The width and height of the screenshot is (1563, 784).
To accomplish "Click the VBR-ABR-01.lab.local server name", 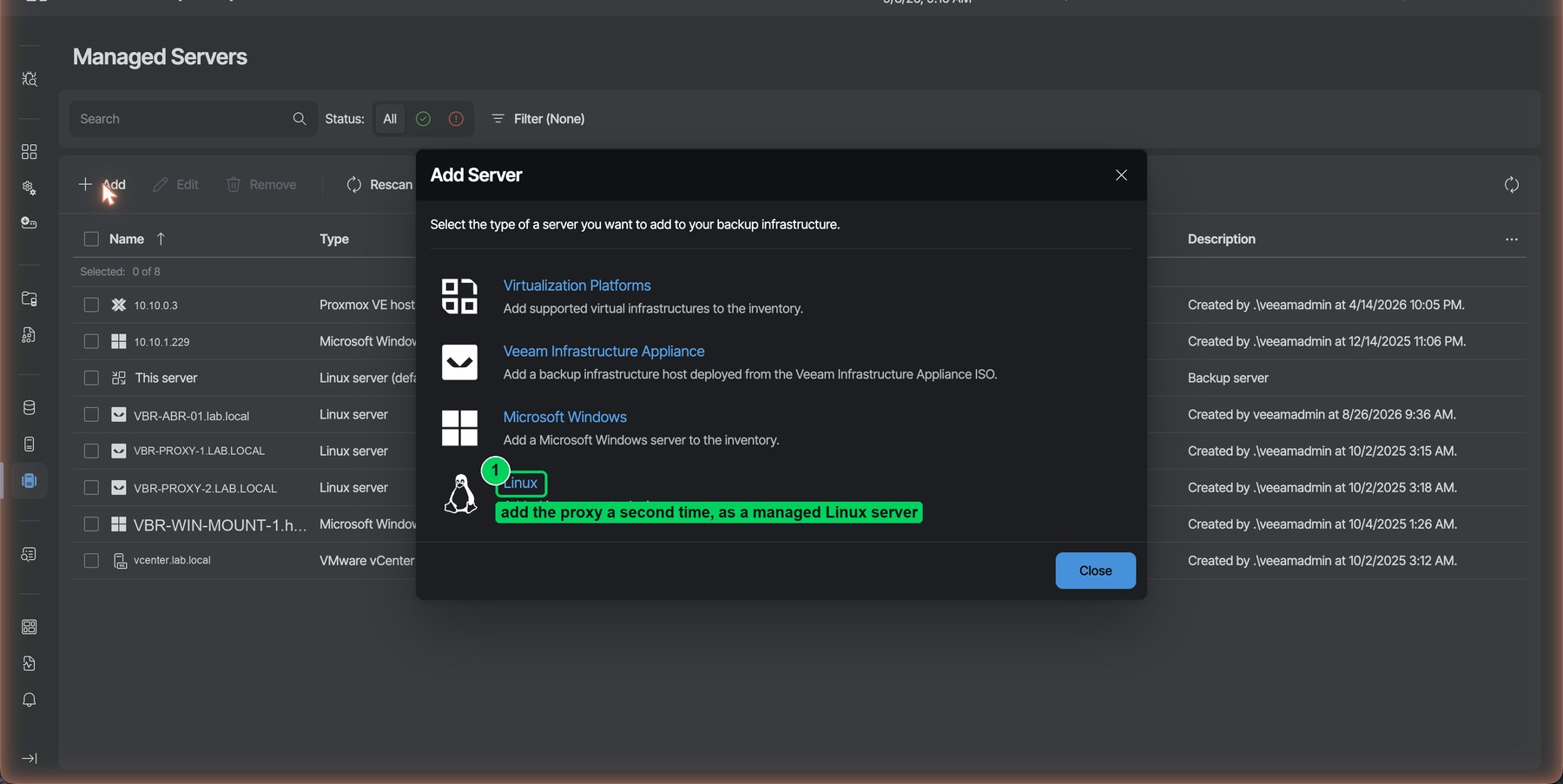I will (x=191, y=416).
